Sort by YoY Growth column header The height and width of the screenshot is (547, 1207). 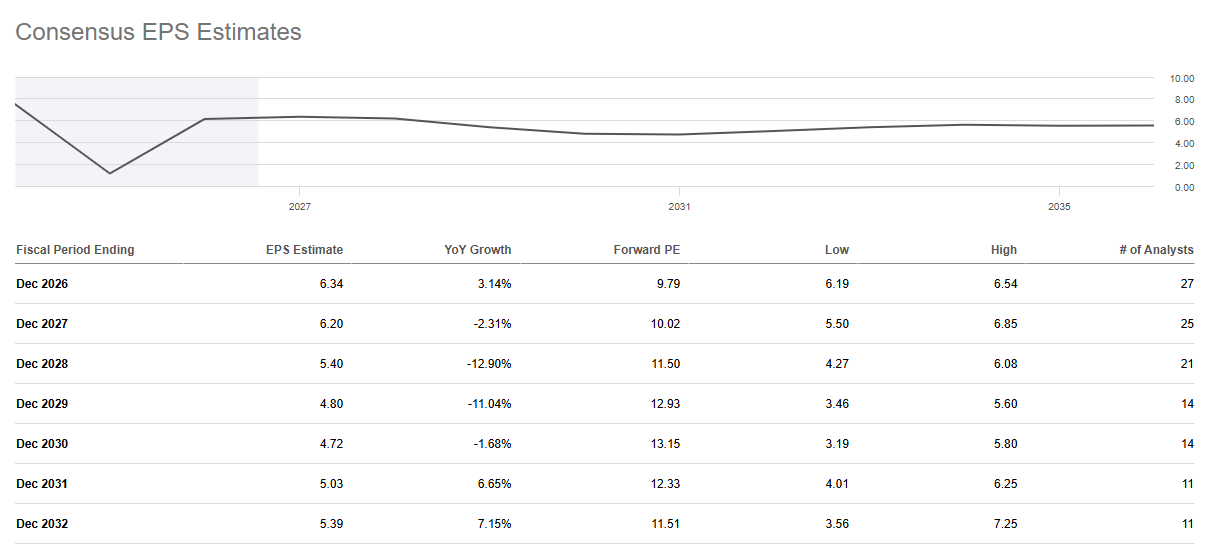point(478,250)
